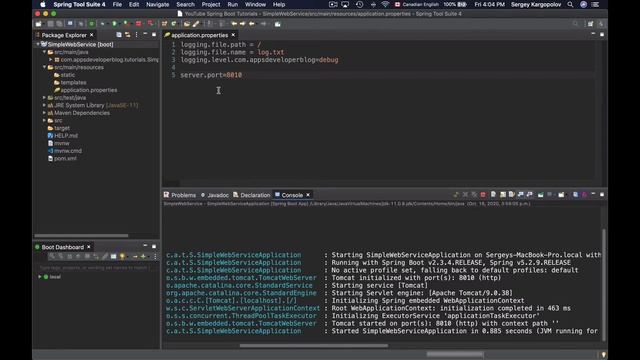The image size is (640, 360).
Task: Click the lightbulb tip icon in status bar
Action: pyautogui.click(x=603, y=355)
